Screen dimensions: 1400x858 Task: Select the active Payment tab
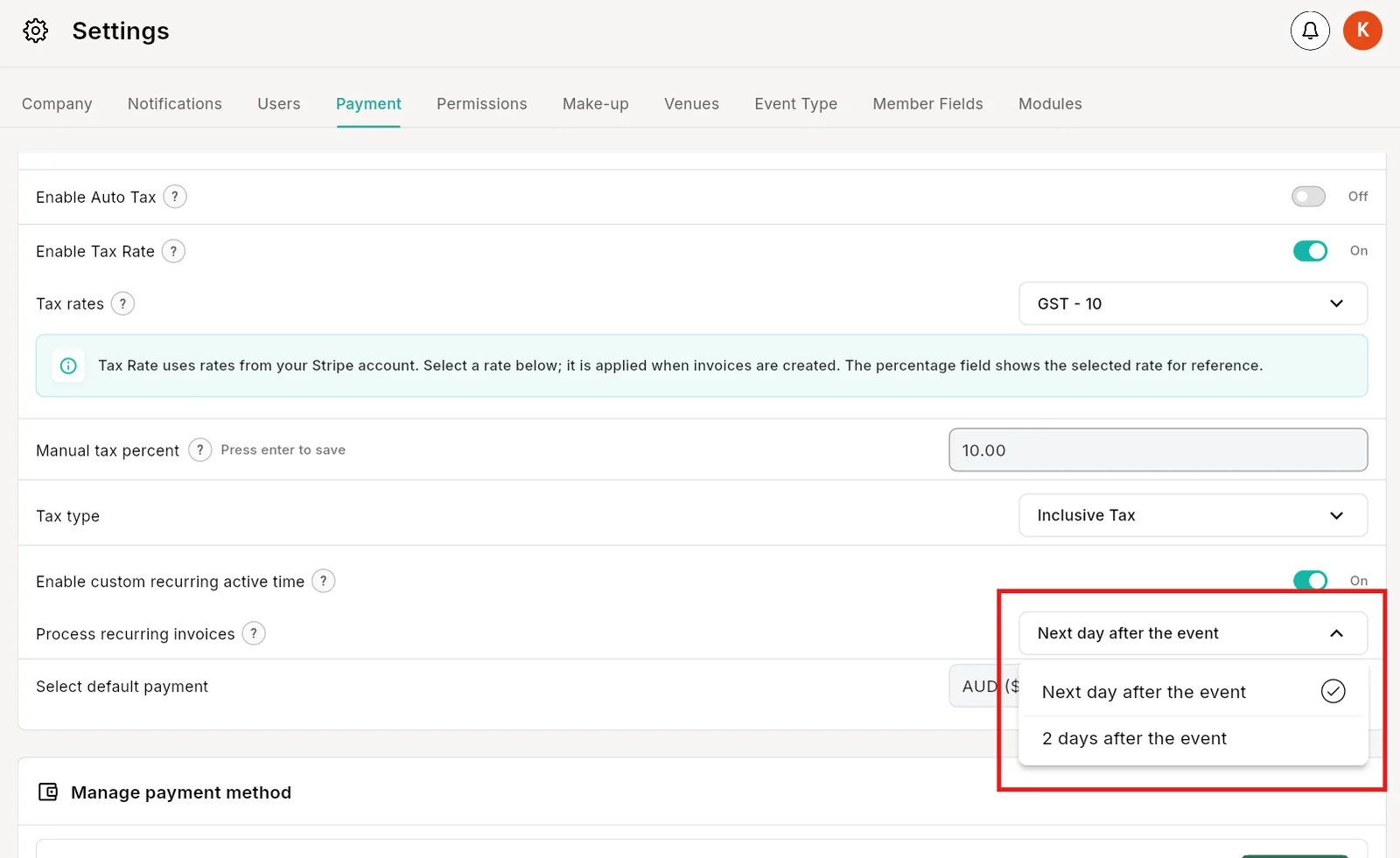tap(368, 103)
